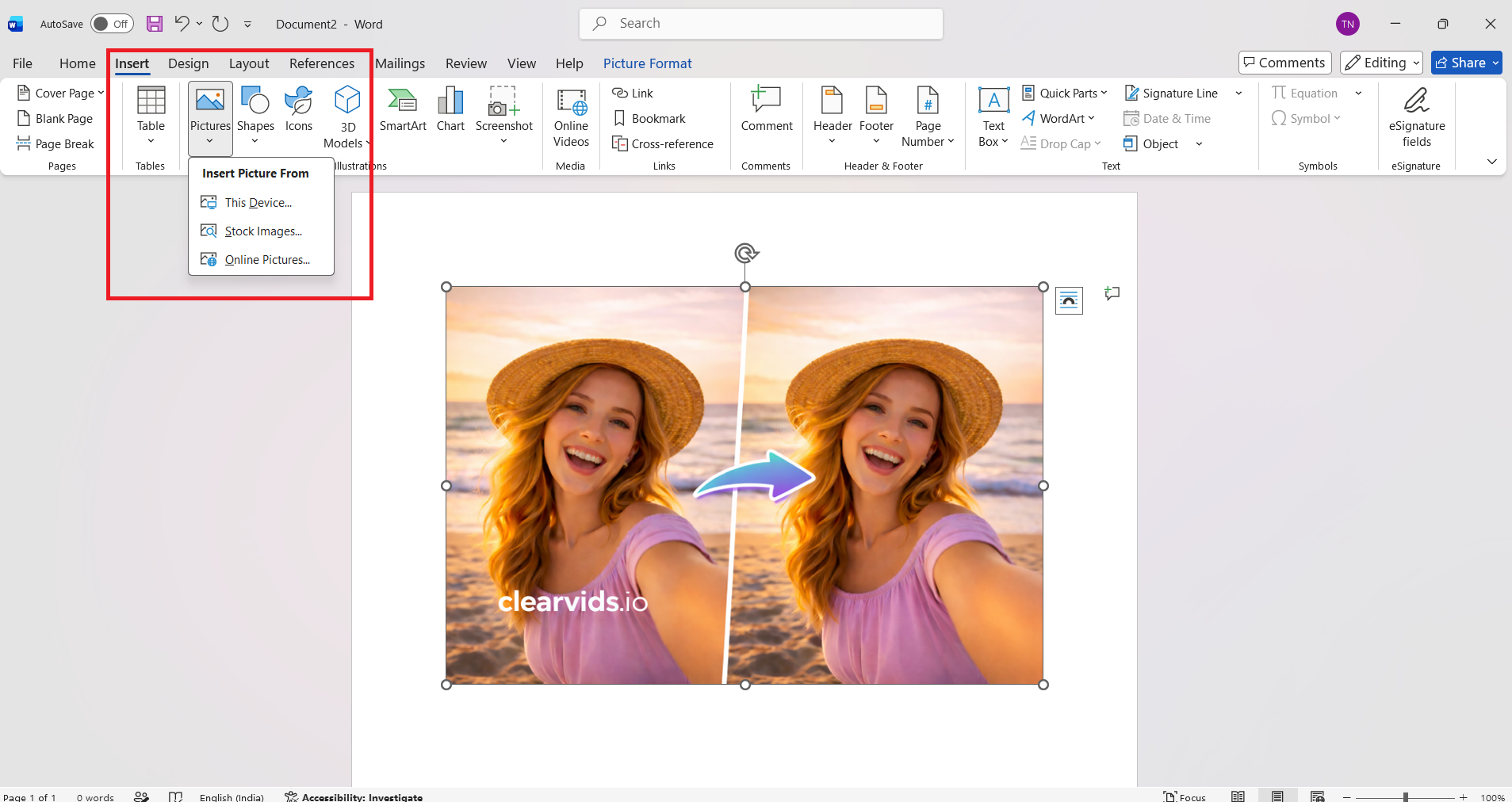Click the Save icon in title bar
Image resolution: width=1512 pixels, height=802 pixels.
[x=155, y=24]
